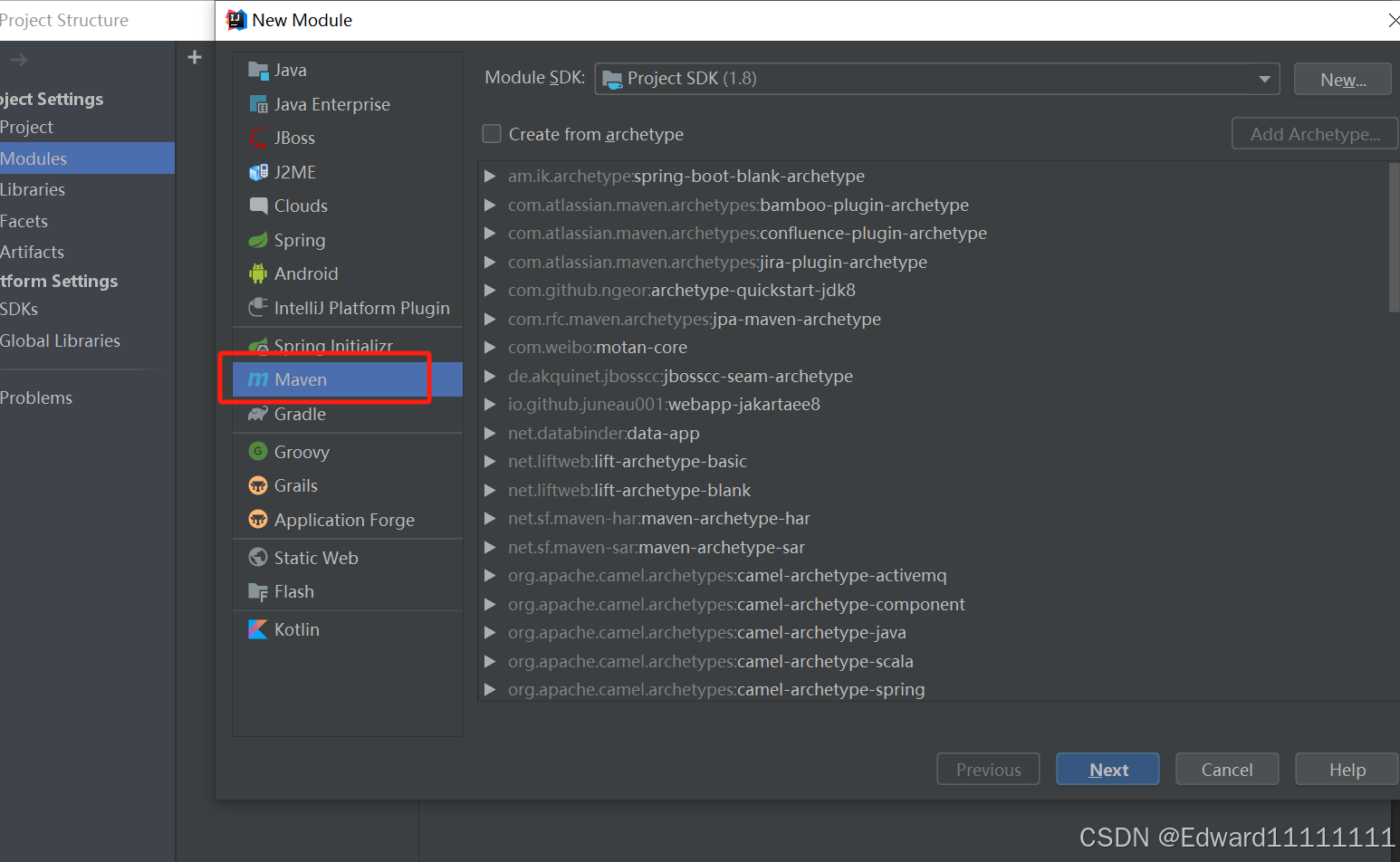1400x862 pixels.
Task: Open Facets in Project Structure sidebar
Action: point(87,221)
